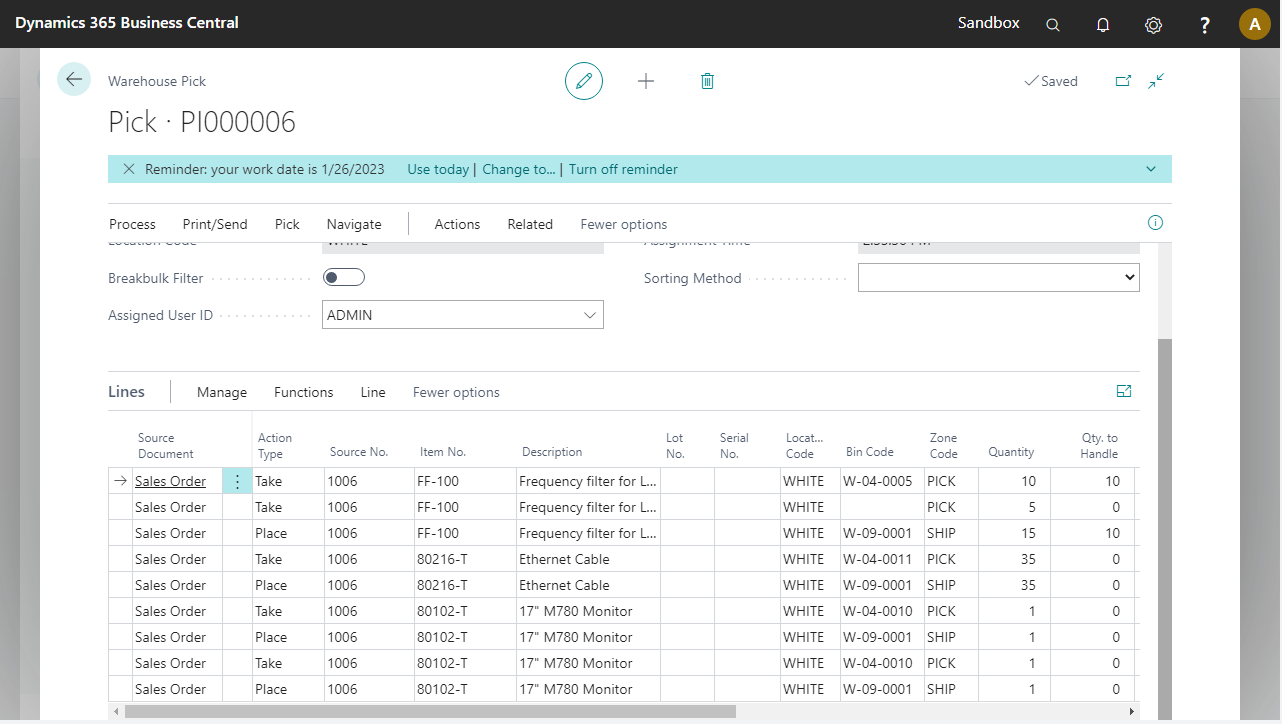
Task: Sort by the Bin Code column header
Action: (x=870, y=452)
